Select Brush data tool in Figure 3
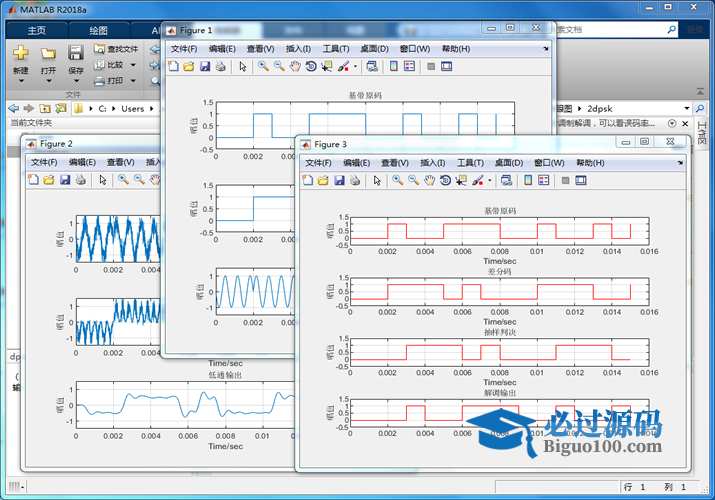 pos(477,180)
